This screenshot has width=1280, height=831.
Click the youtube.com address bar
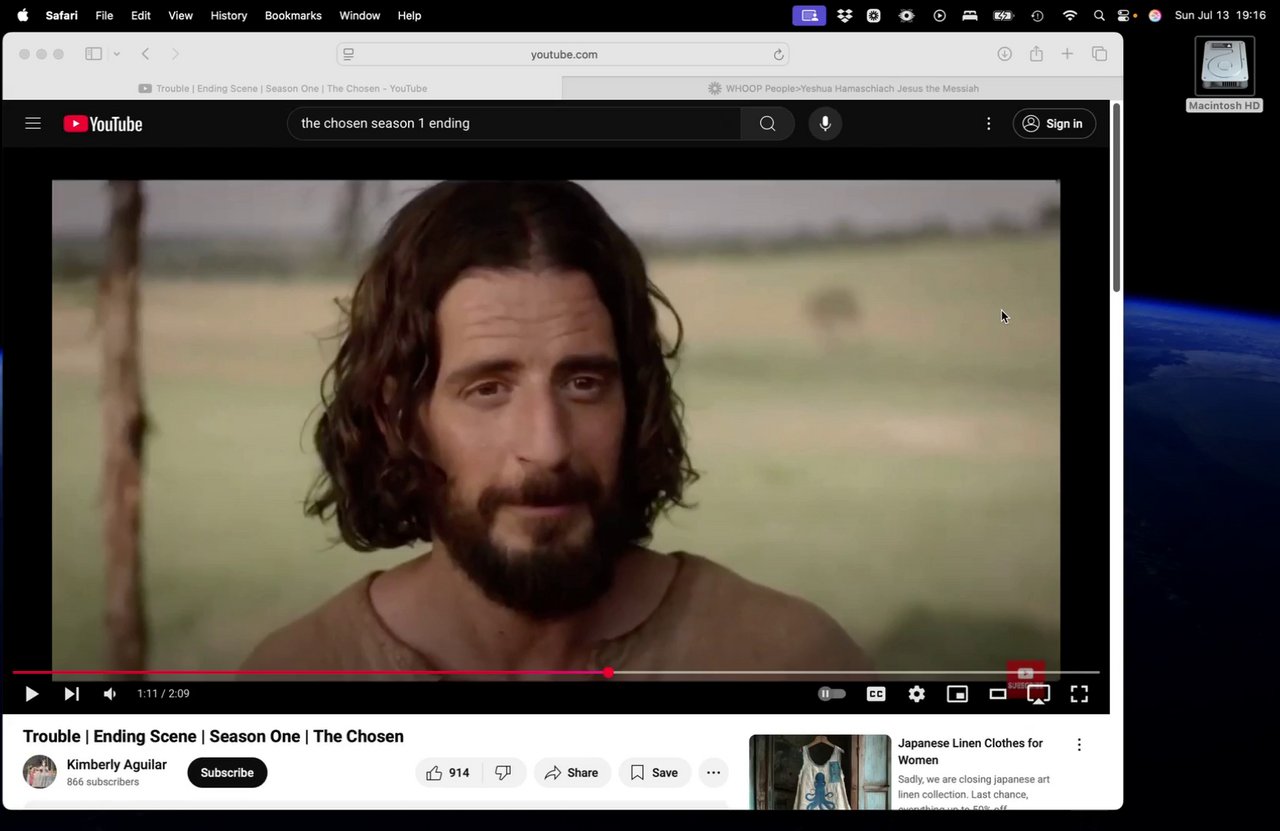click(563, 54)
